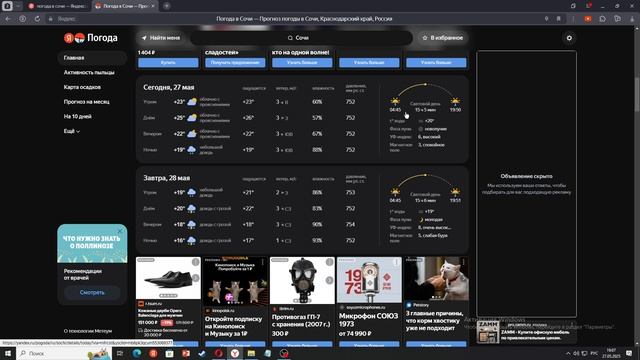This screenshot has width=640, height=360.
Task: Click Узнать больше under кто на одной волне
Action: tap(302, 62)
